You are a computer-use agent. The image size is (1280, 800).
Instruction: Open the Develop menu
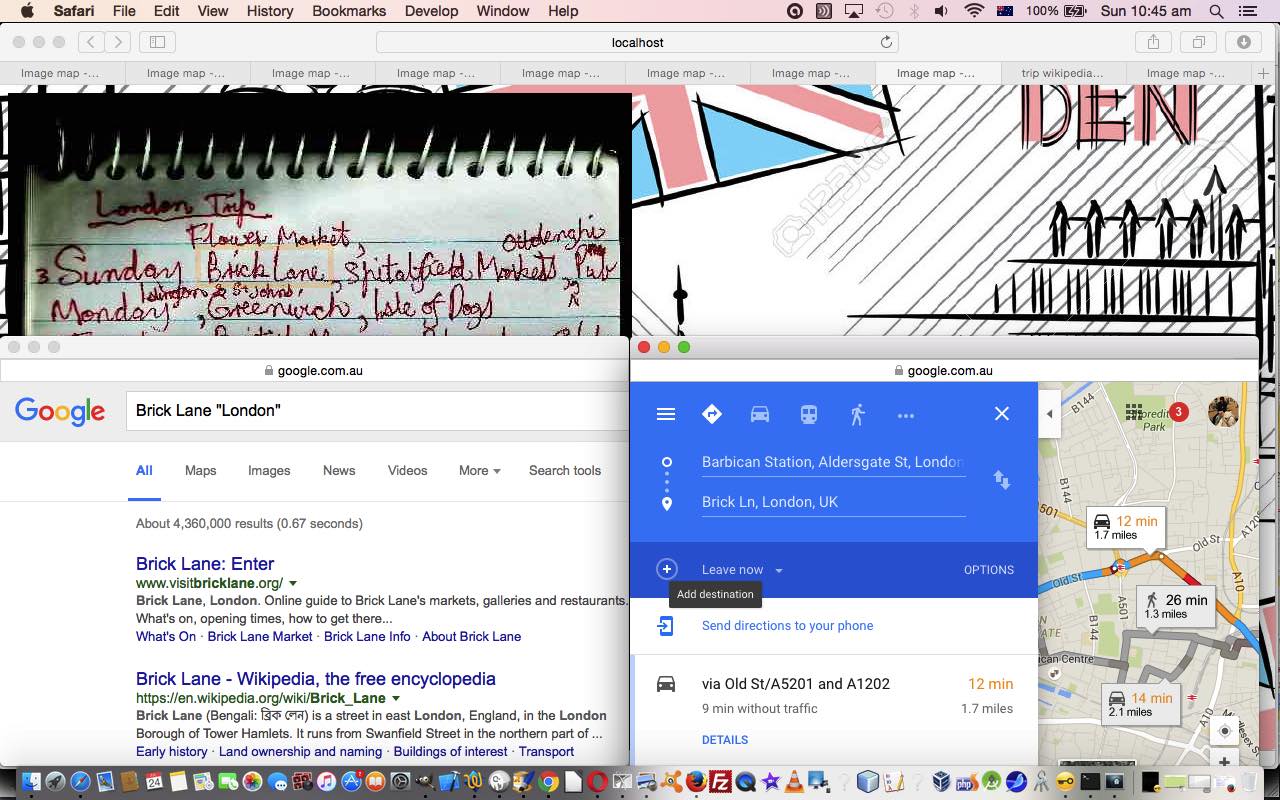[431, 11]
